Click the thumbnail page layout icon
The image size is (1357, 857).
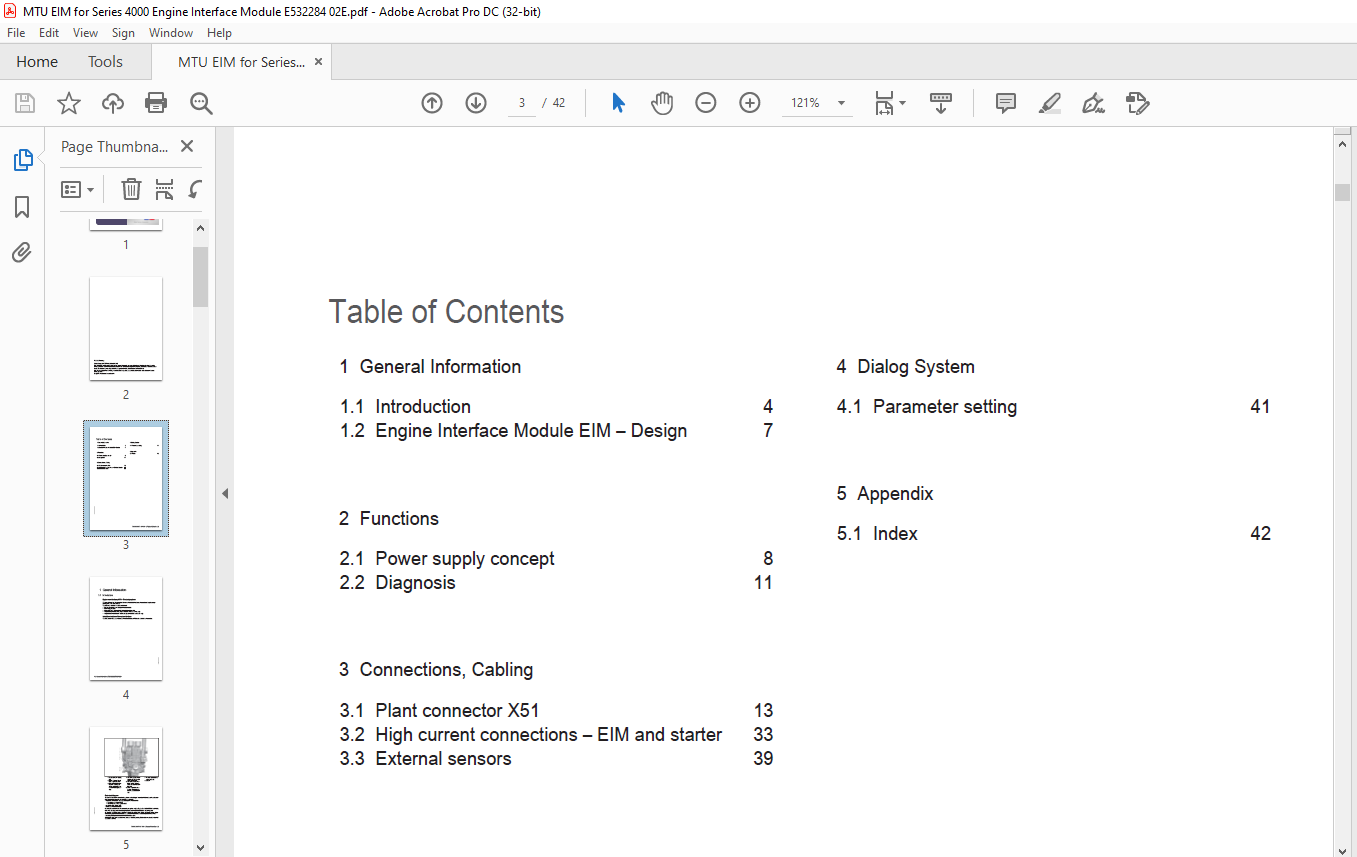point(165,189)
